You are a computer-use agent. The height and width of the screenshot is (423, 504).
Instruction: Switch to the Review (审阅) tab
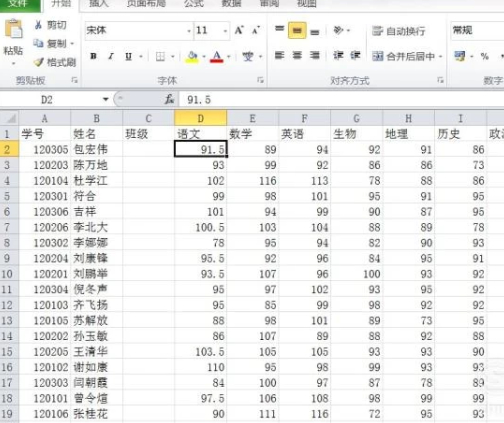pyautogui.click(x=269, y=4)
